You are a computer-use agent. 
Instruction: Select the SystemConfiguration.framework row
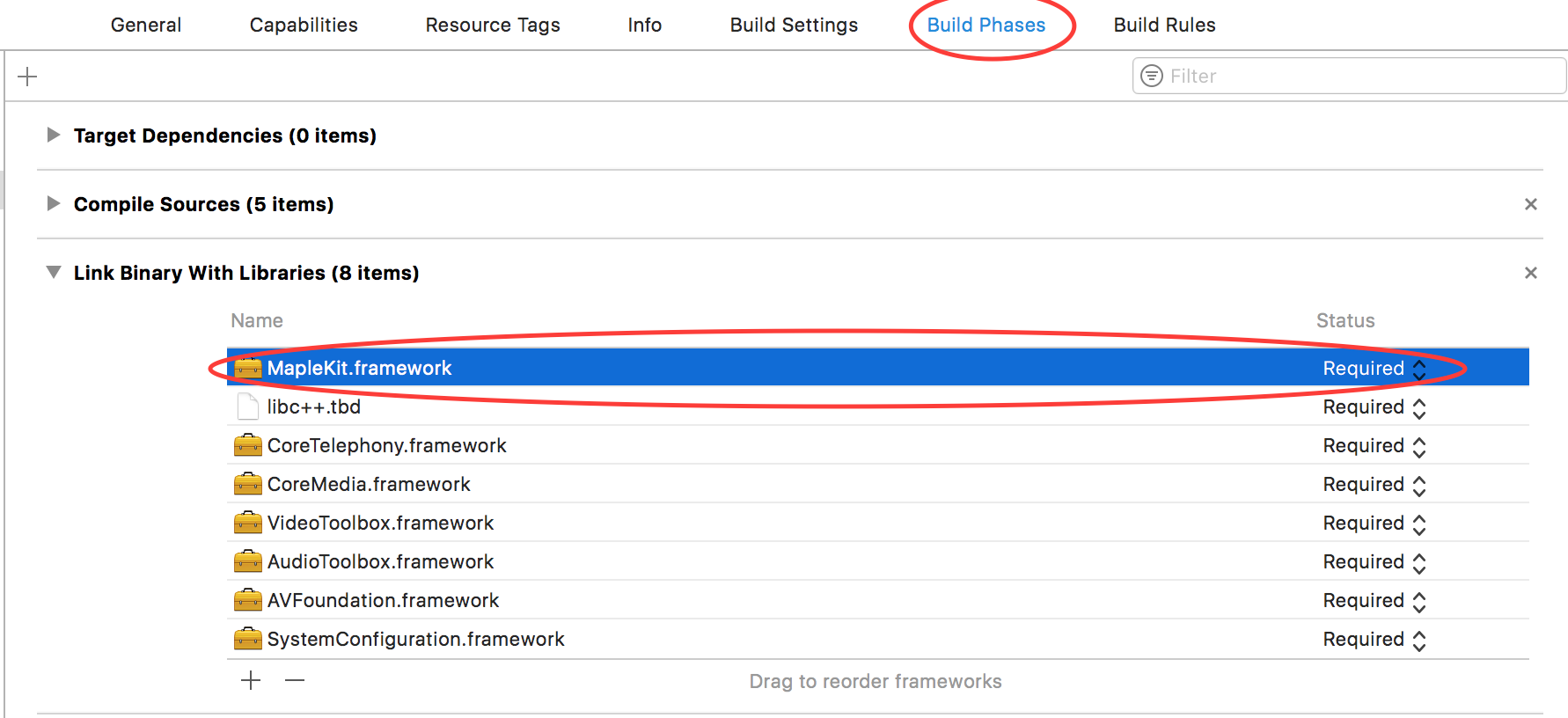pyautogui.click(x=878, y=639)
